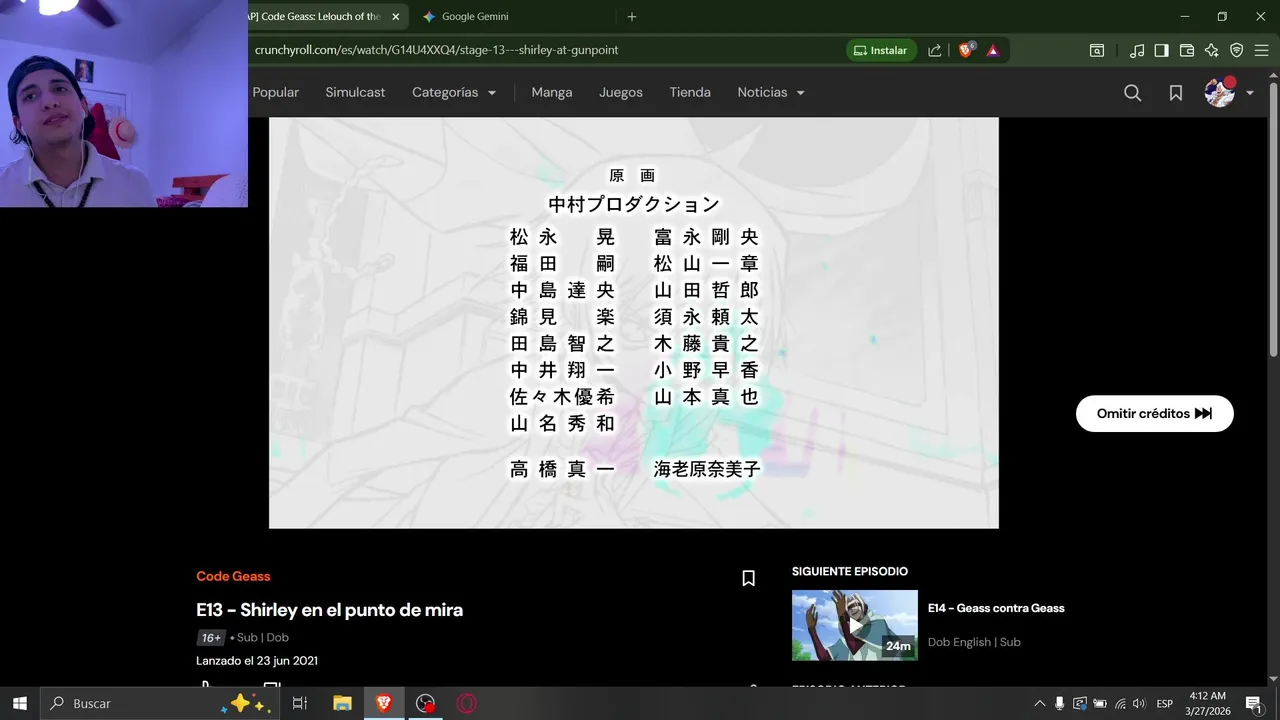Switch to OBS Studio taskbar icon
The width and height of the screenshot is (1280, 720).
[x=426, y=703]
